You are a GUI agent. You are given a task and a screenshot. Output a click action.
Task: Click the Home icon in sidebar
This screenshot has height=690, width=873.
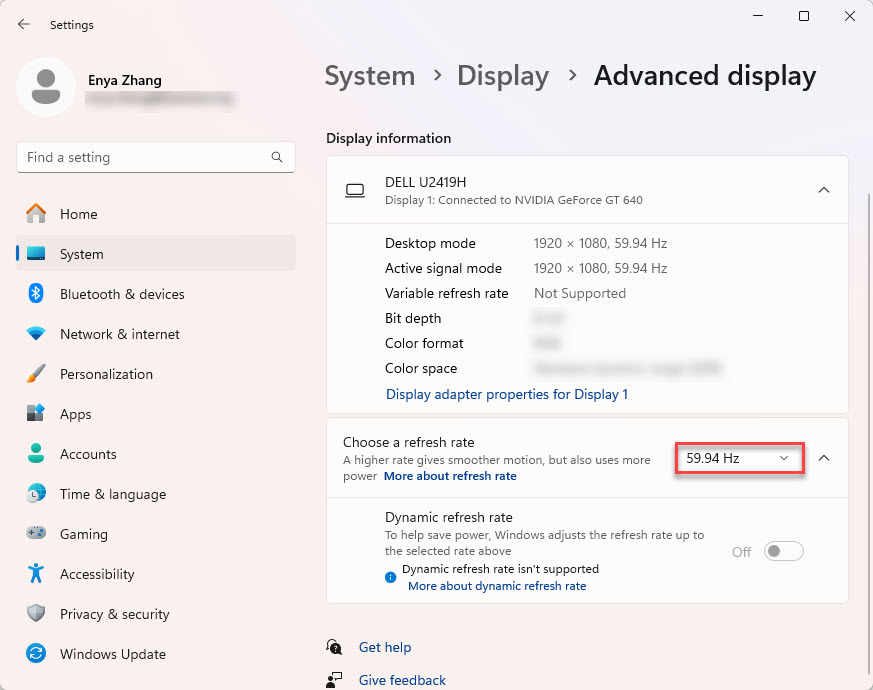36,214
